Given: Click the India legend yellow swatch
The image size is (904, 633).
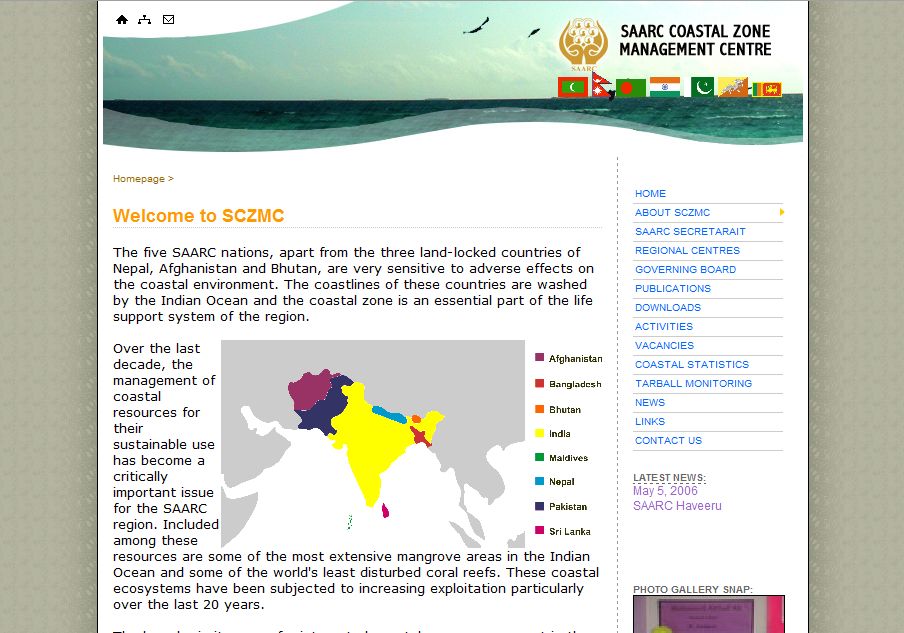Looking at the screenshot, I should 540,433.
